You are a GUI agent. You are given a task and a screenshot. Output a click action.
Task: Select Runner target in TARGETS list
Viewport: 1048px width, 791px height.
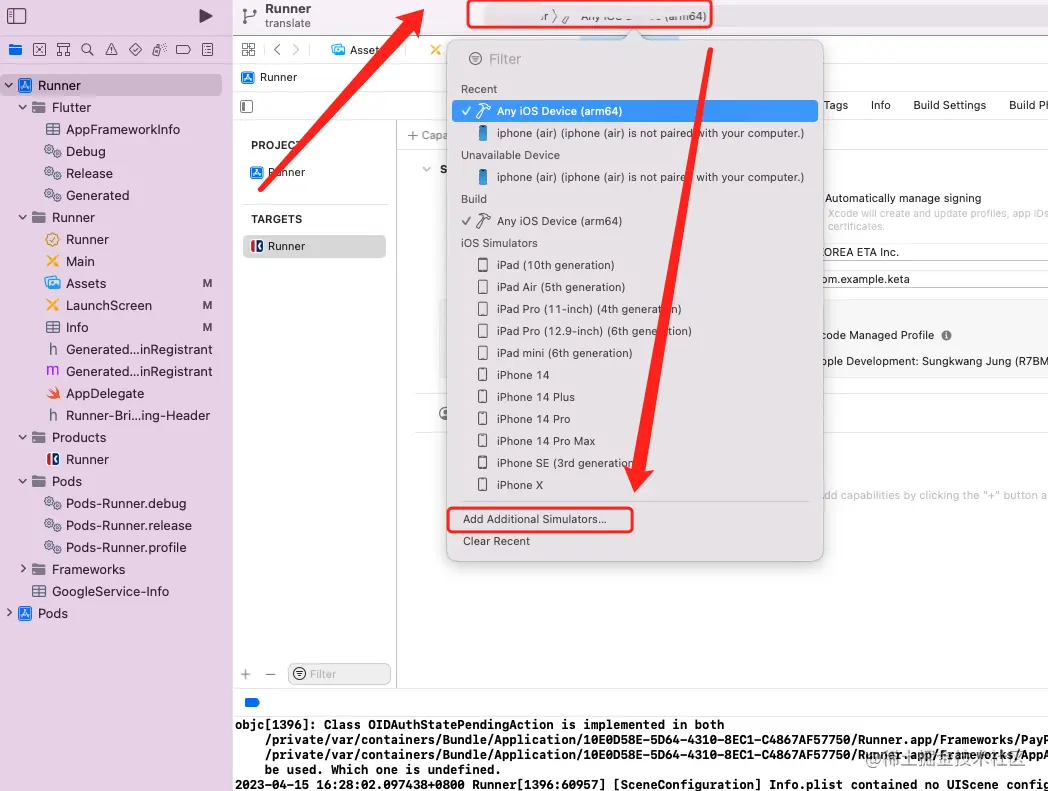[x=314, y=246]
